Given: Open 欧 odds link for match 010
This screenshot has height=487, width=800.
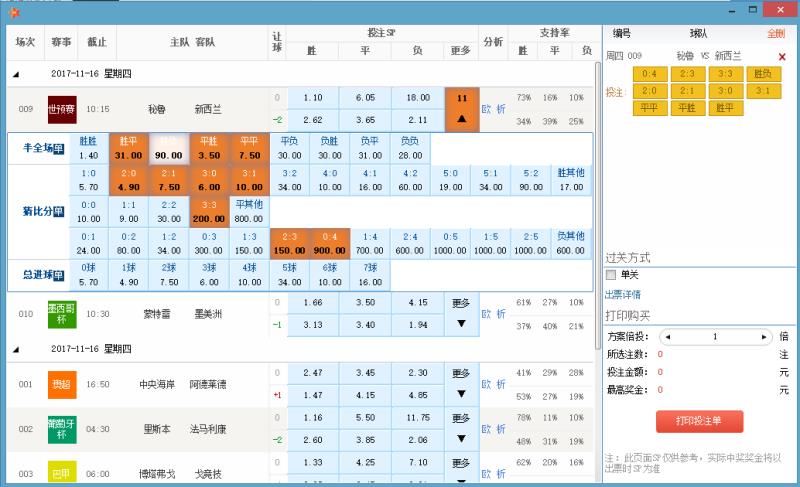Looking at the screenshot, I should click(486, 314).
